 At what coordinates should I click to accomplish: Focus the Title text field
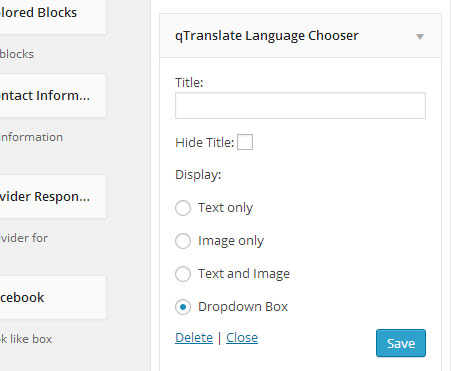coord(300,105)
